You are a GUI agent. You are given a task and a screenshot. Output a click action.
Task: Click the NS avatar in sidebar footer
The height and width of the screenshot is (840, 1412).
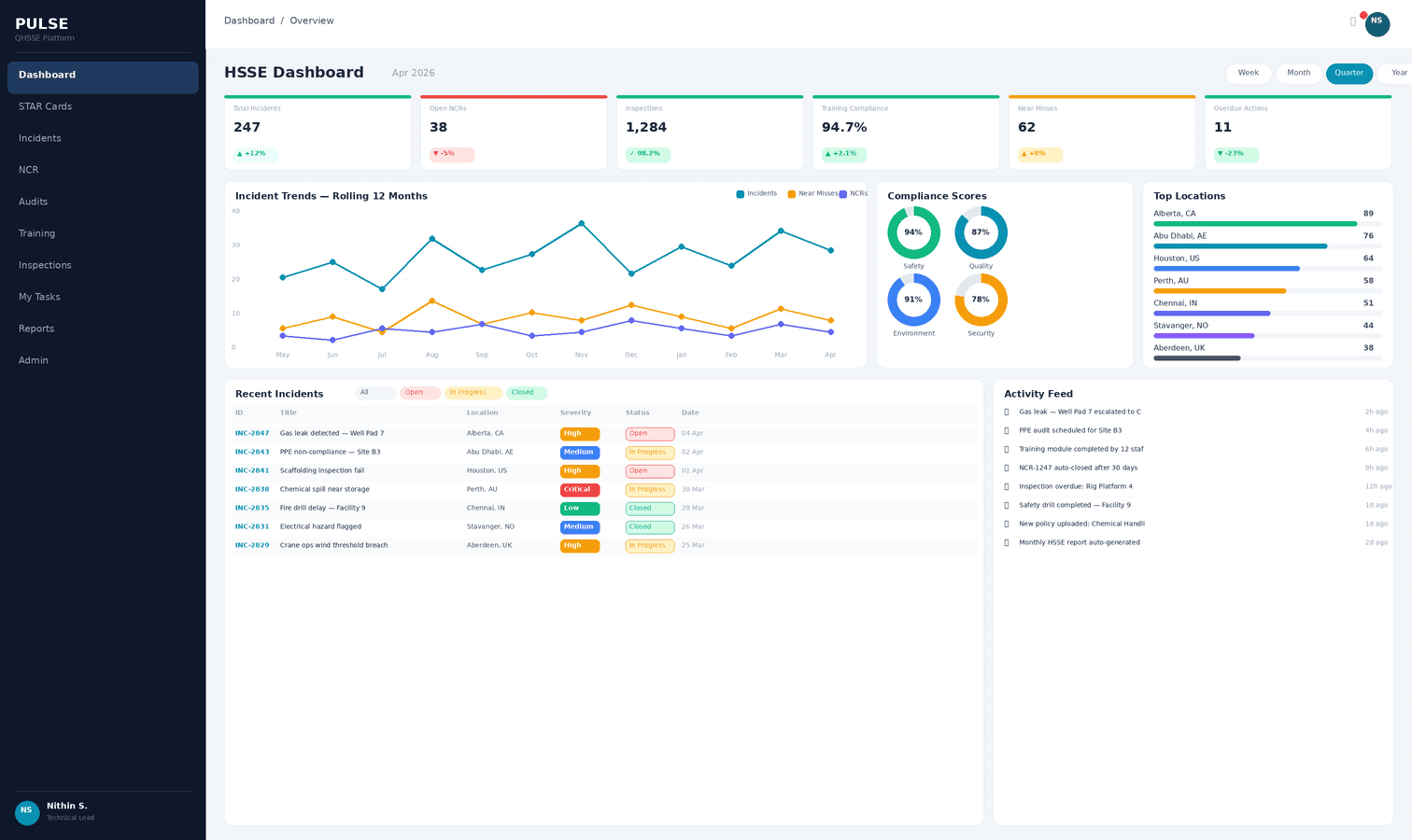pyautogui.click(x=27, y=812)
